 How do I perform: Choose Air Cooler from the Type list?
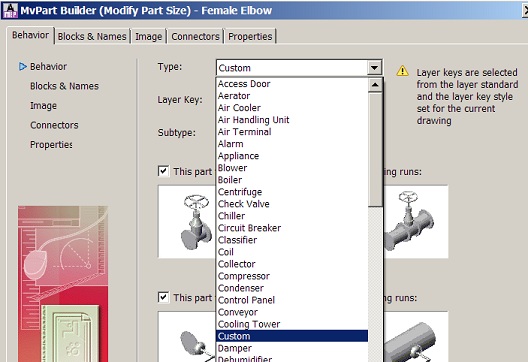coord(292,108)
